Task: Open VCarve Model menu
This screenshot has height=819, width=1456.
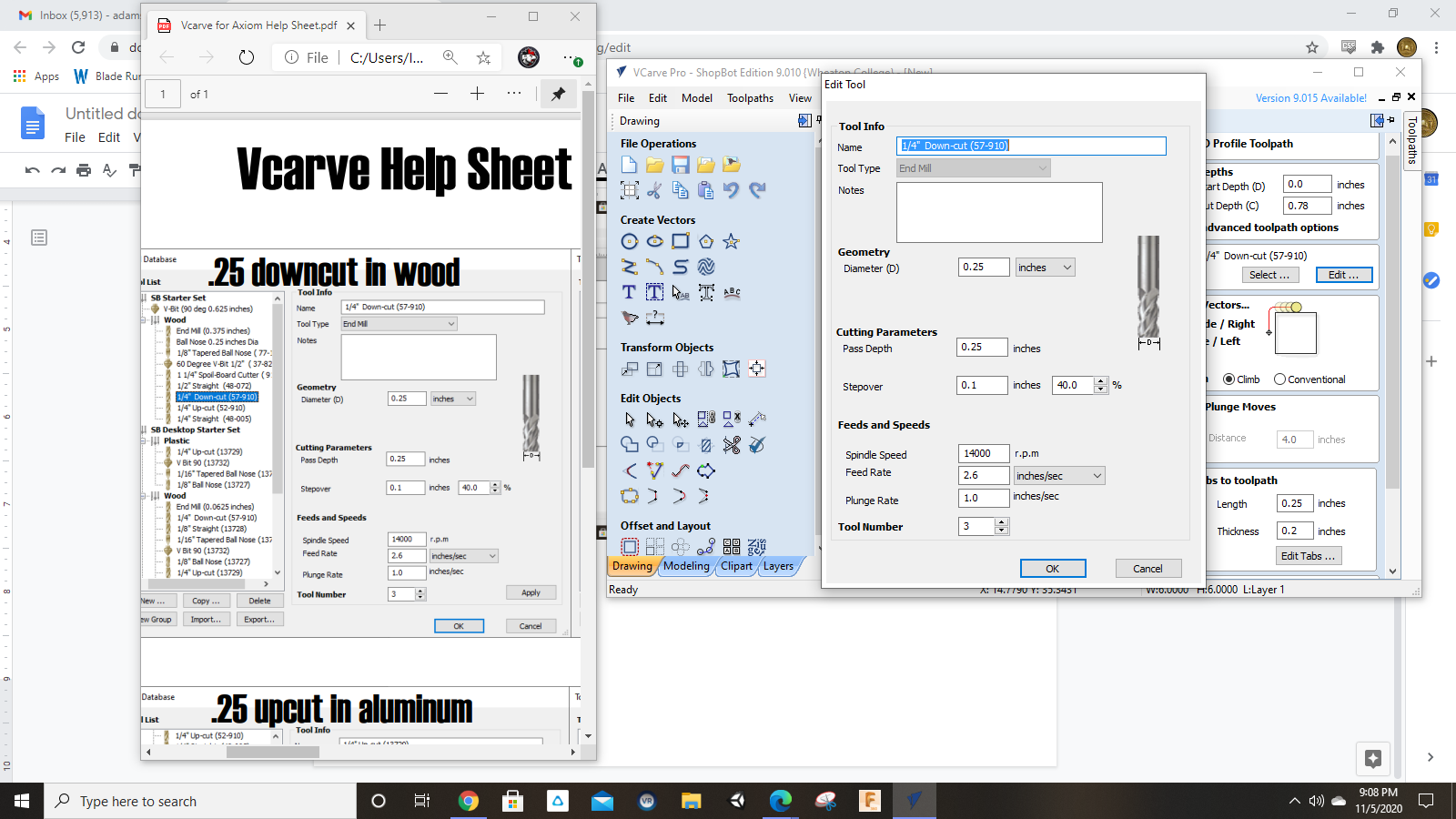Action: 697,98
